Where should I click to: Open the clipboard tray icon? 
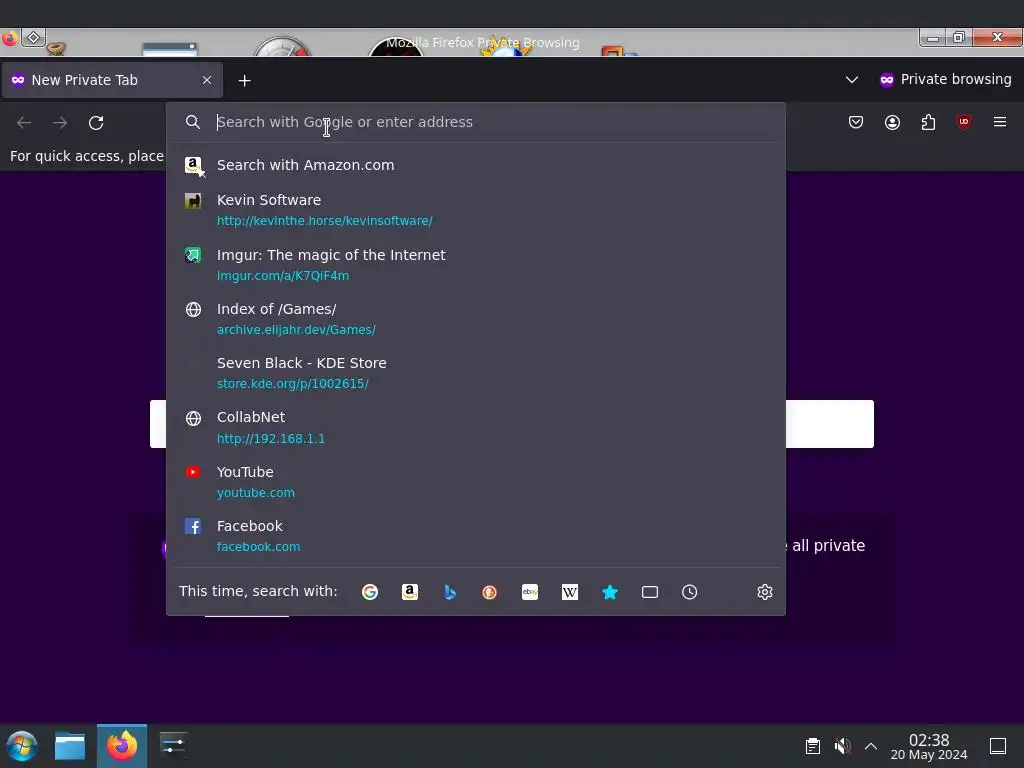click(812, 746)
